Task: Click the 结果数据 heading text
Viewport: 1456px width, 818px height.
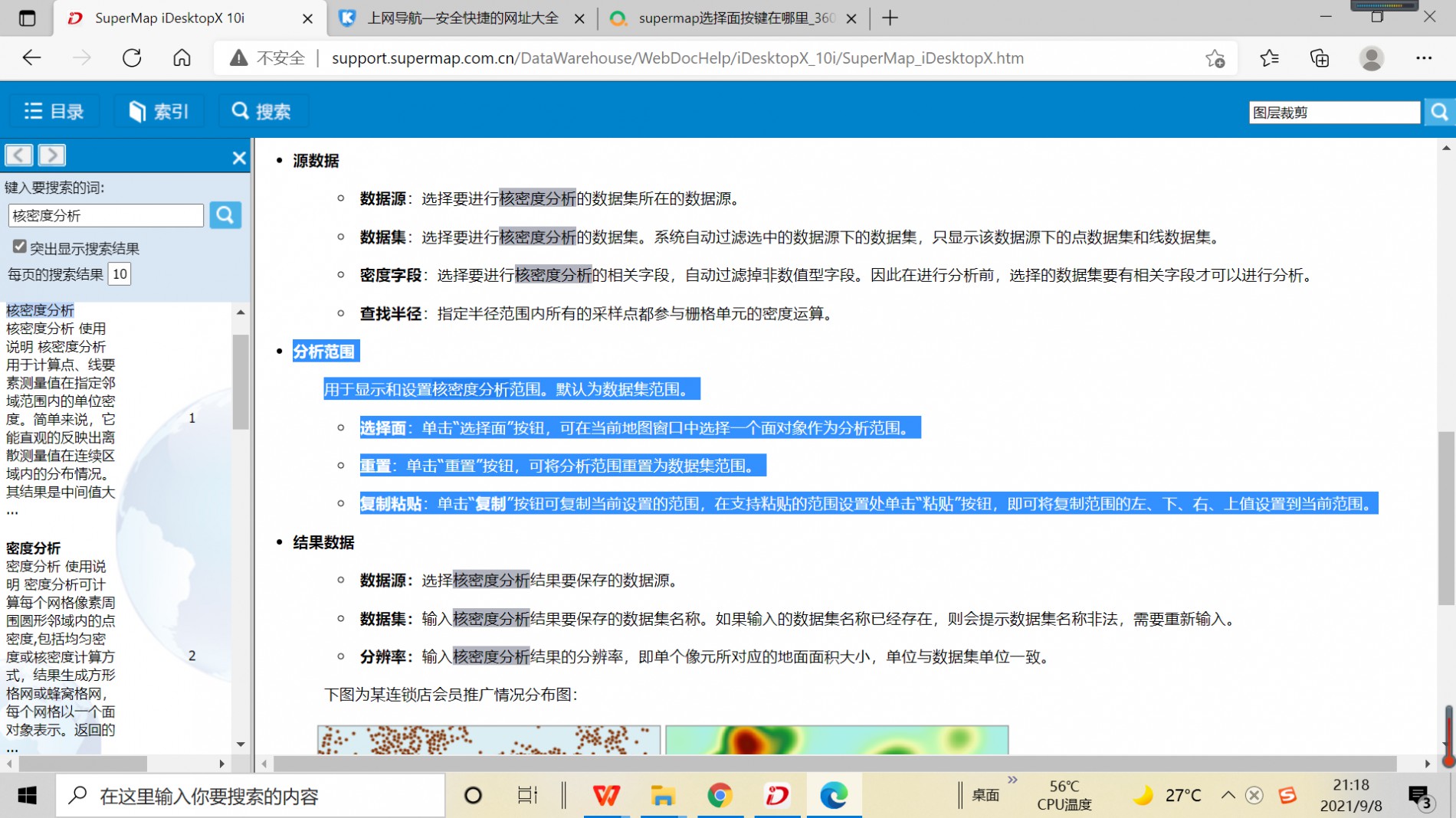Action: pyautogui.click(x=323, y=542)
